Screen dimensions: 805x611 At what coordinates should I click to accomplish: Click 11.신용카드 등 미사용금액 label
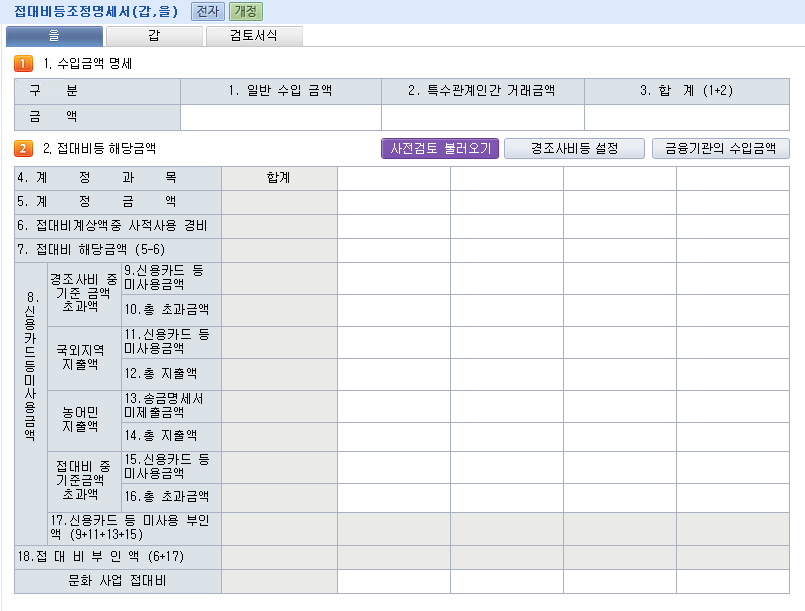[x=171, y=342]
